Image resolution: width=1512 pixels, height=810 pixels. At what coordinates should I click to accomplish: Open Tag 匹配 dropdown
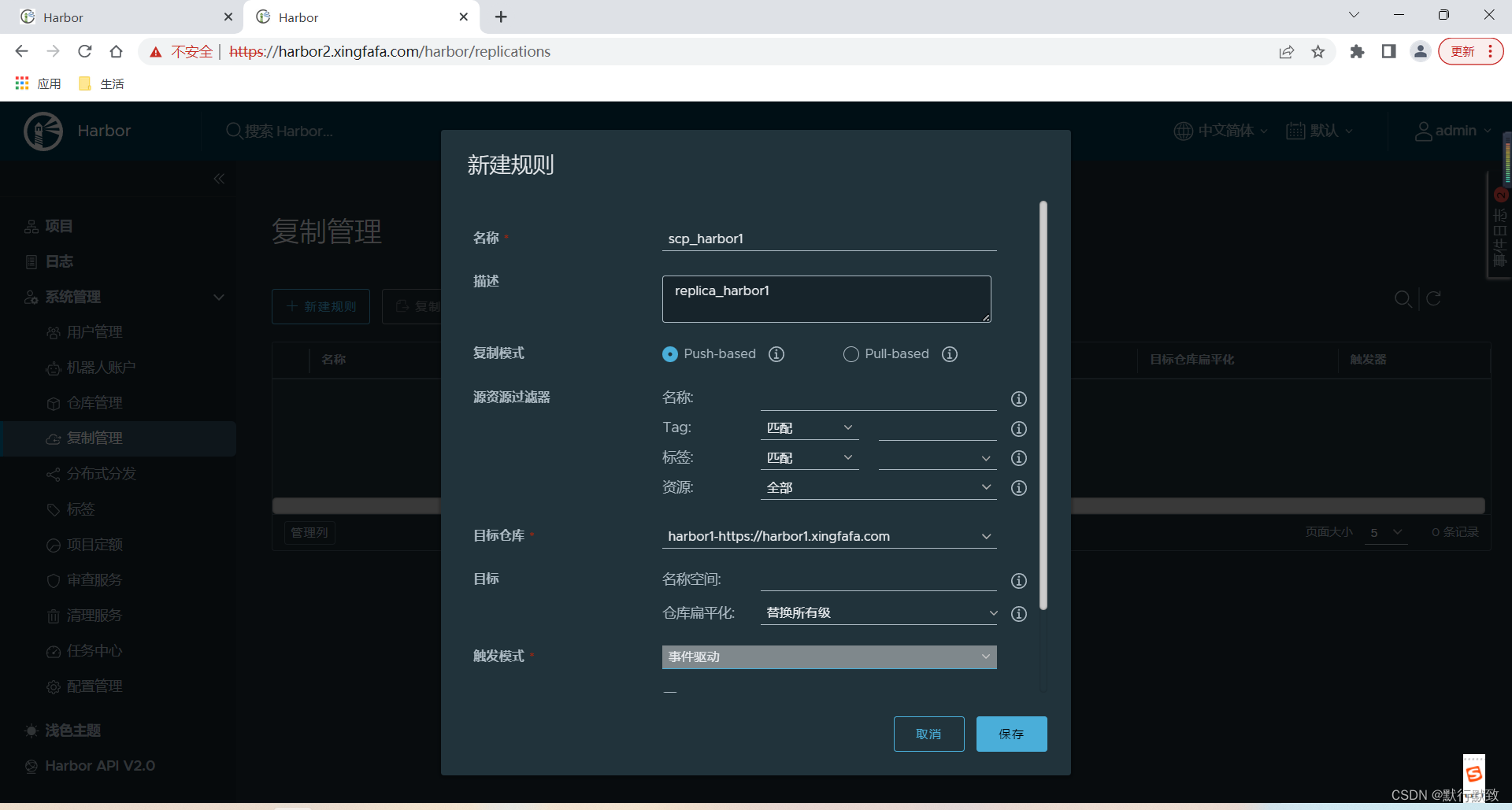click(810, 428)
